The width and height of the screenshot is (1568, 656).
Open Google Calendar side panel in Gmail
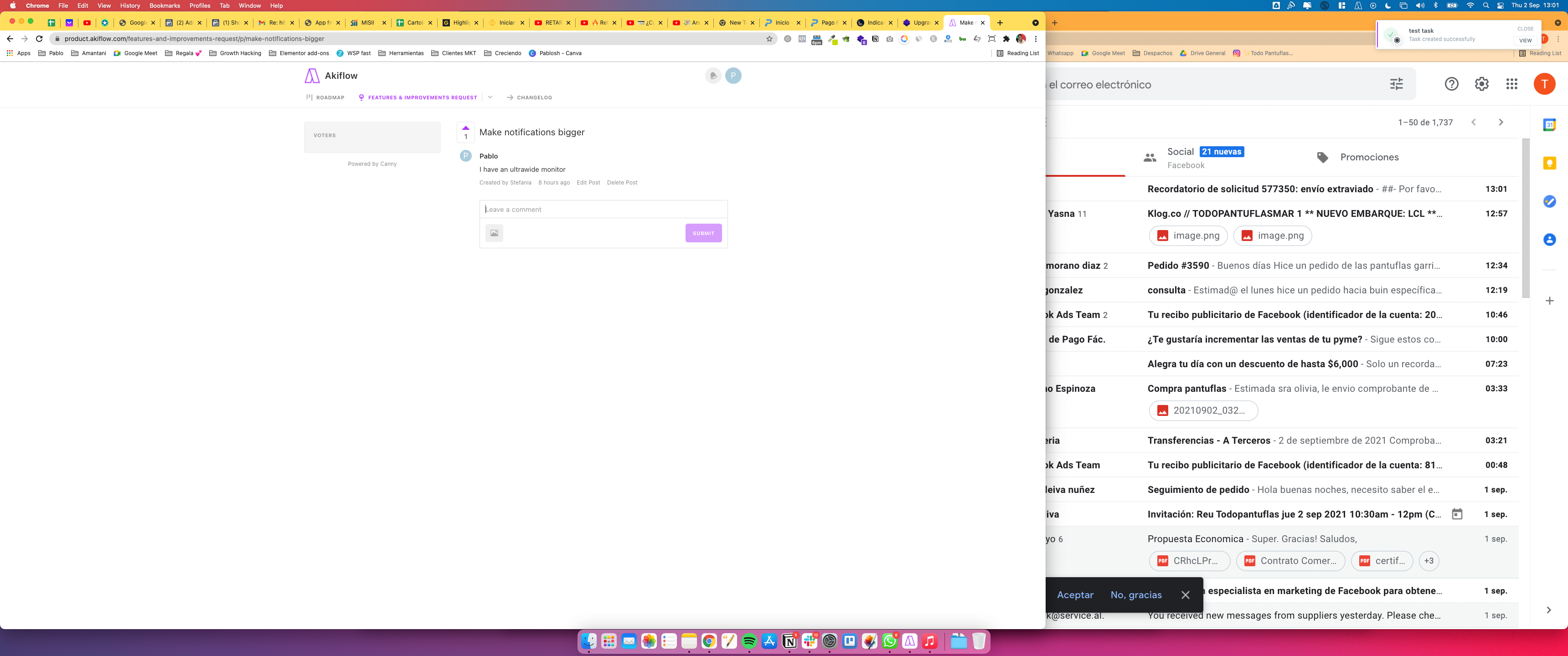(x=1550, y=125)
